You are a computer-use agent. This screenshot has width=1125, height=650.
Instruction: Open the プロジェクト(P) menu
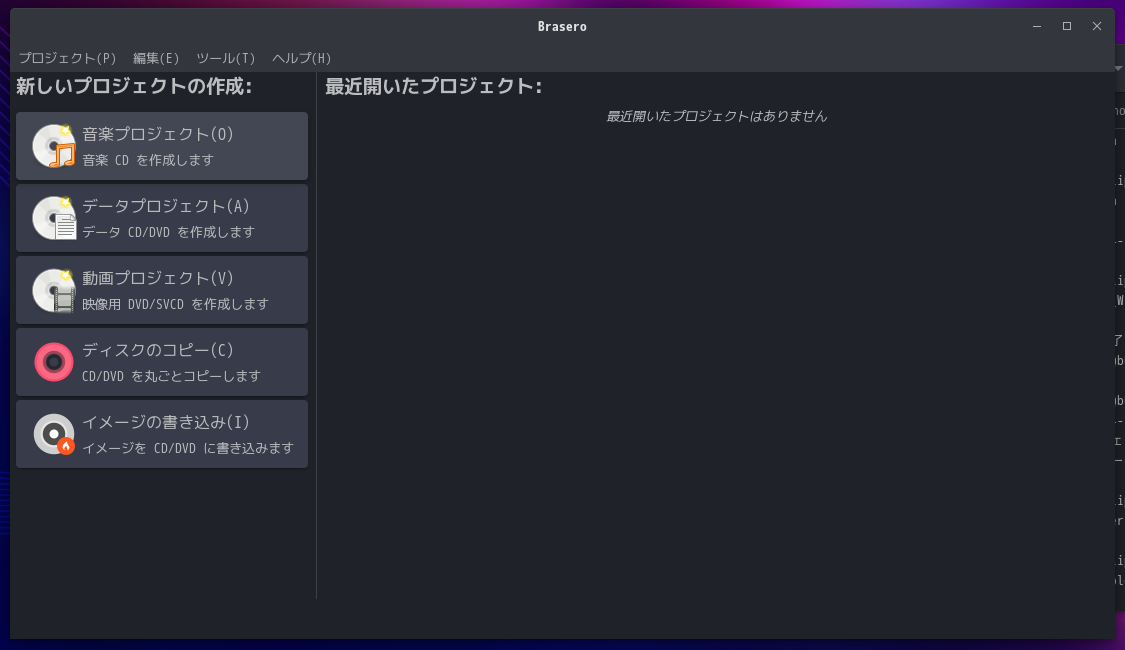coord(67,58)
